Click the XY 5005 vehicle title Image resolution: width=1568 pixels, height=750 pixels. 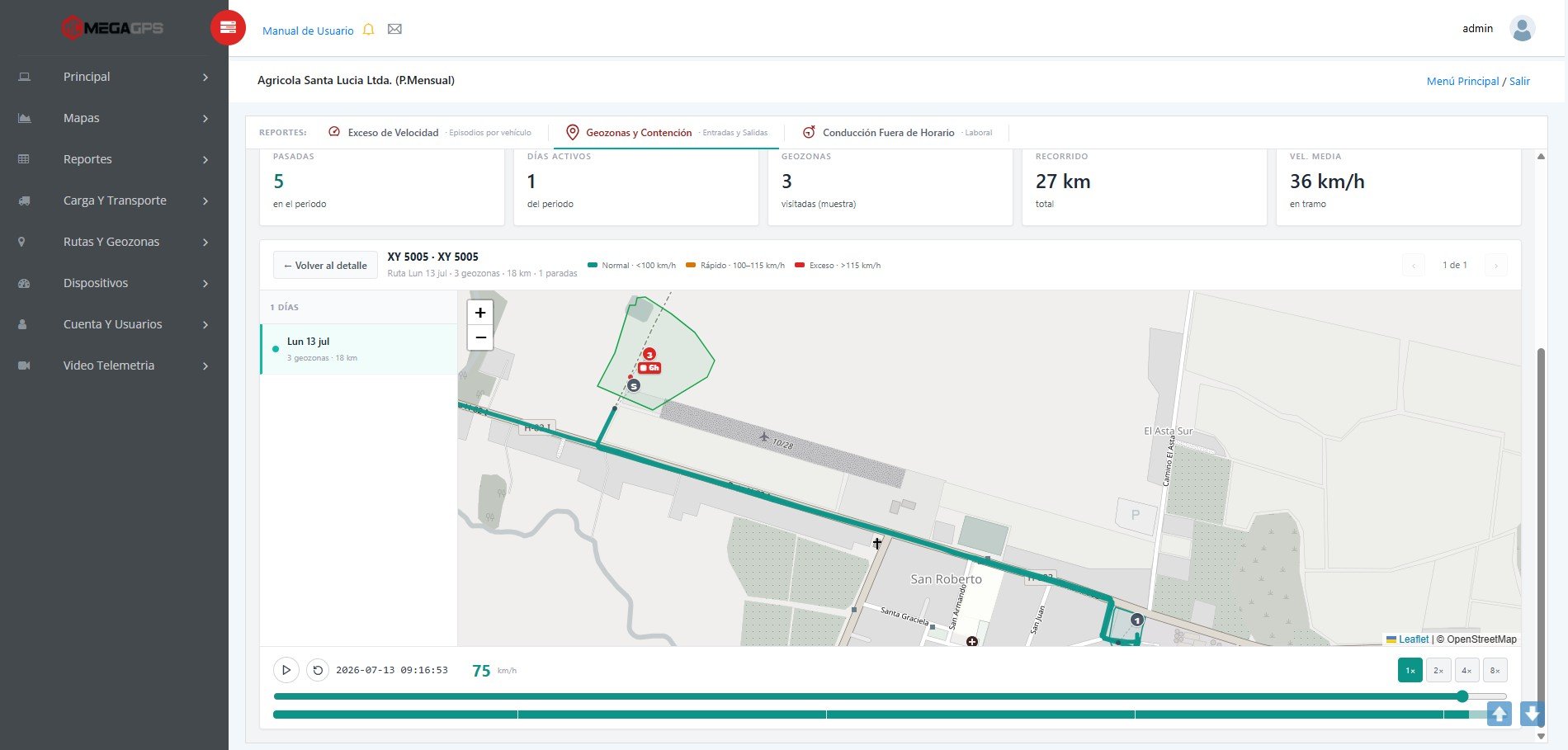click(433, 257)
